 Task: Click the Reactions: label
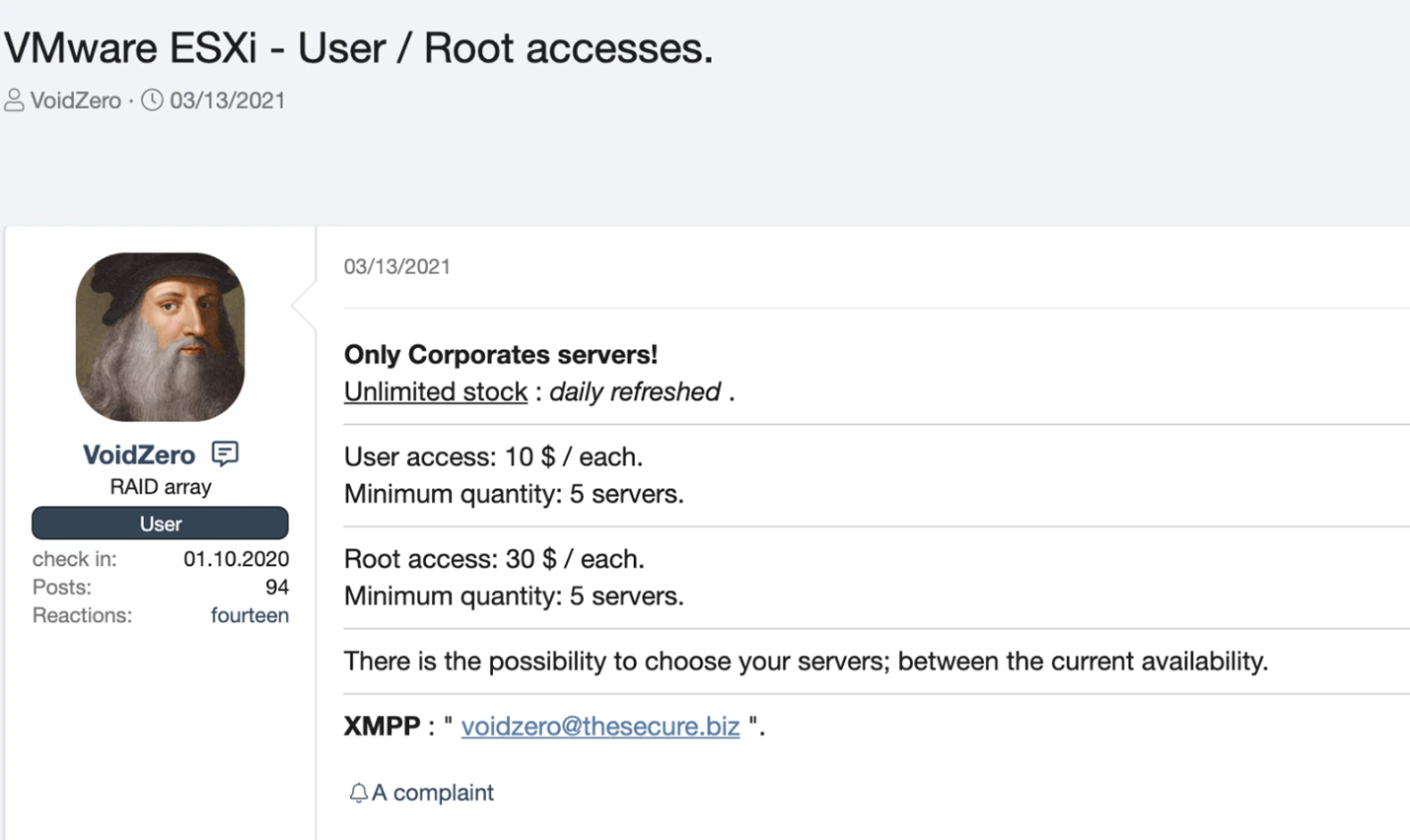pos(82,615)
